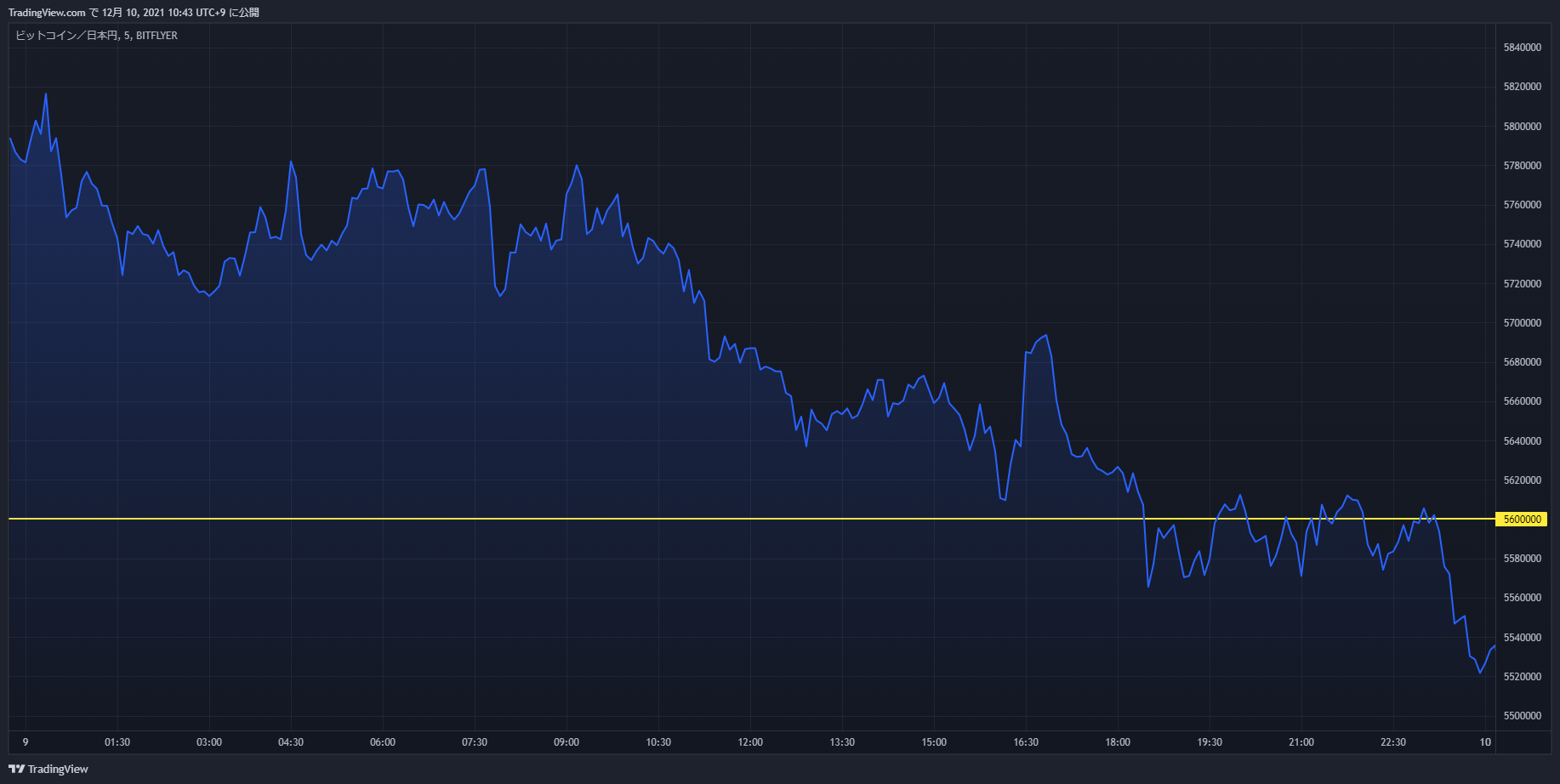The width and height of the screenshot is (1560, 784).
Task: Click the 13:30 time axis label
Action: pos(842,742)
